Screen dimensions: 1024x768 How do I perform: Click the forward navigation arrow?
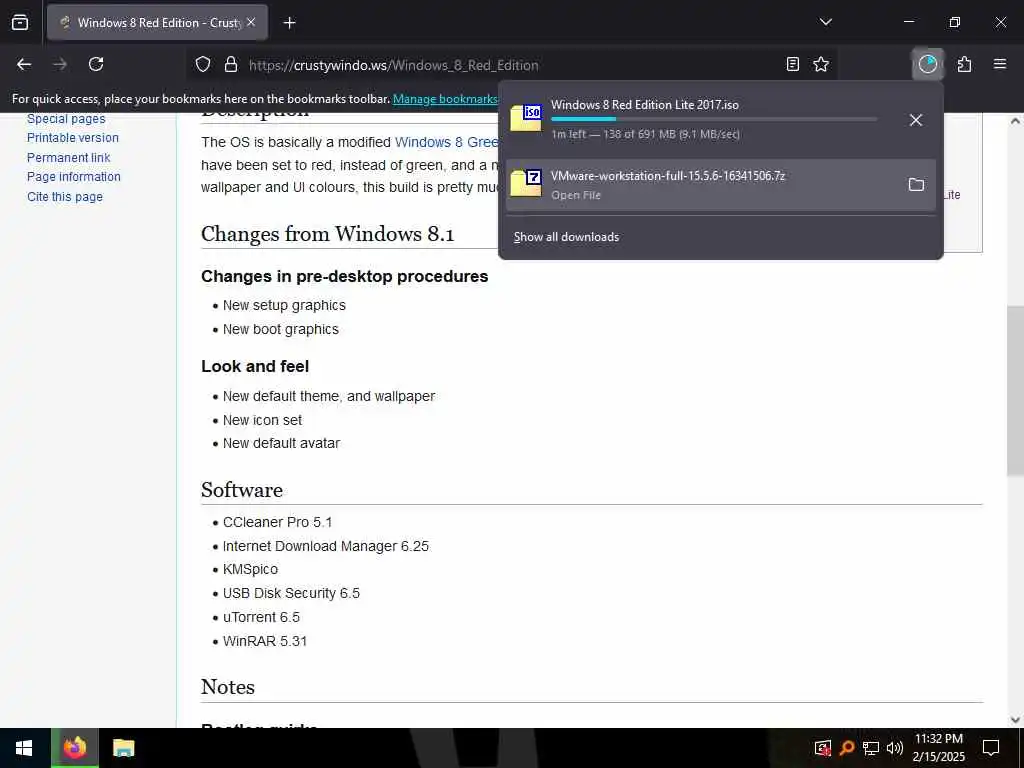pyautogui.click(x=60, y=64)
